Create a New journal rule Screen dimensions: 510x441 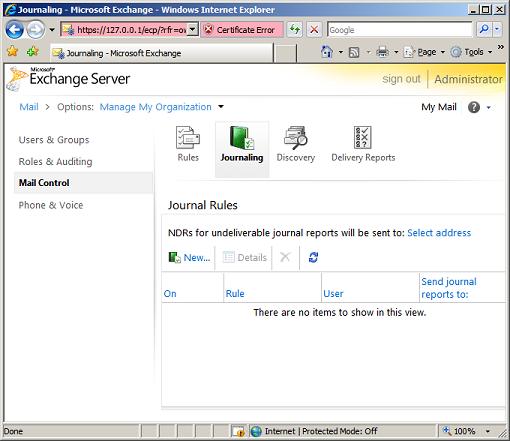[189, 257]
